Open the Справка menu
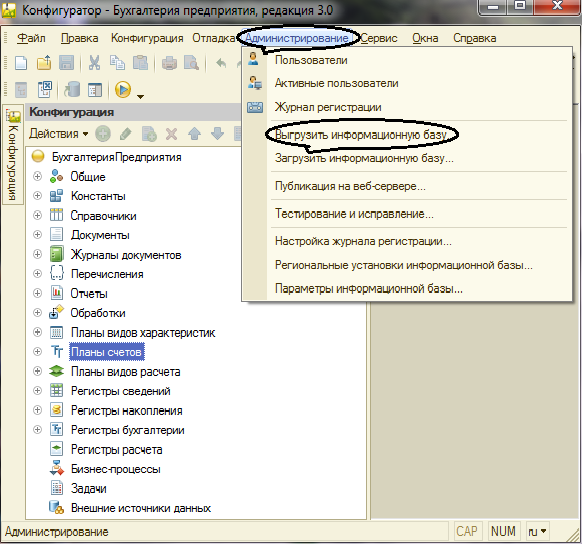The height and width of the screenshot is (544, 582). 474,38
